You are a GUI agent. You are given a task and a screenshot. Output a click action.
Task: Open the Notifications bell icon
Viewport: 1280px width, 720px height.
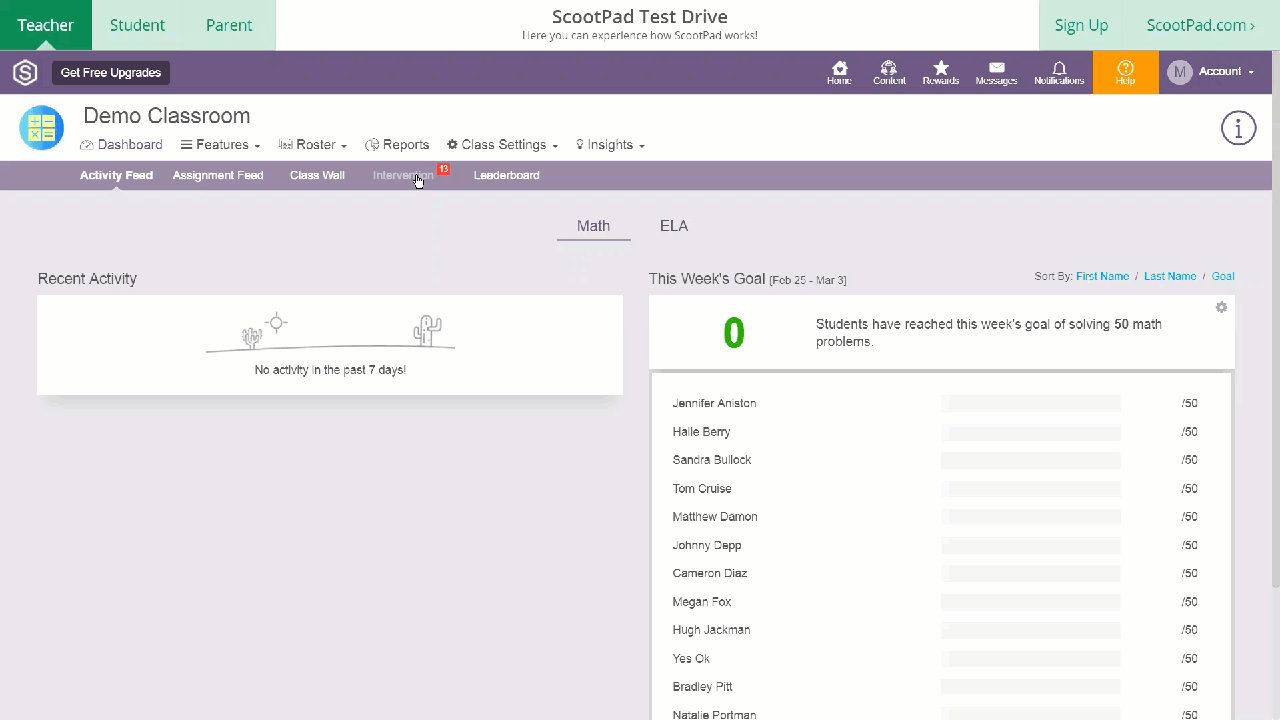point(1059,72)
